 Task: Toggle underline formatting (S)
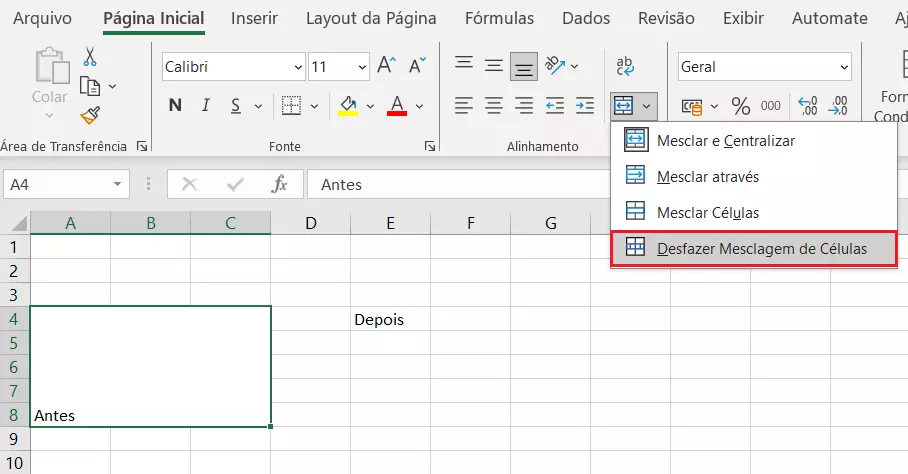point(236,105)
